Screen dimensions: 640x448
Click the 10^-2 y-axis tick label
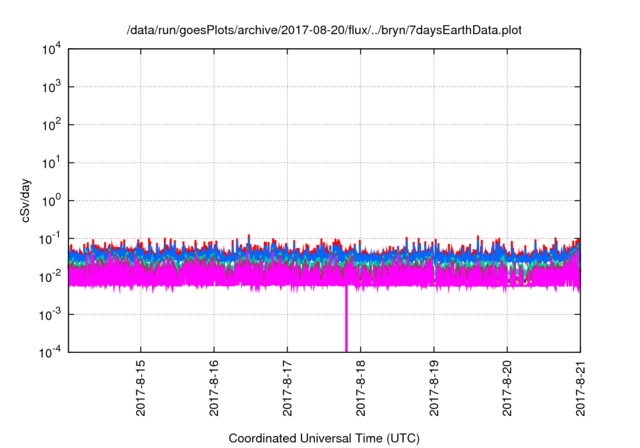50,277
